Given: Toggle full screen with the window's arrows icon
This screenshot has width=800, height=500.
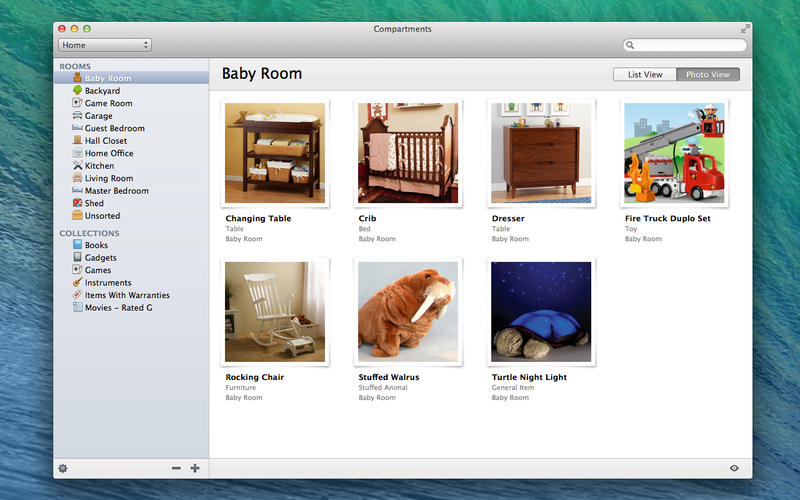Looking at the screenshot, I should [x=745, y=29].
